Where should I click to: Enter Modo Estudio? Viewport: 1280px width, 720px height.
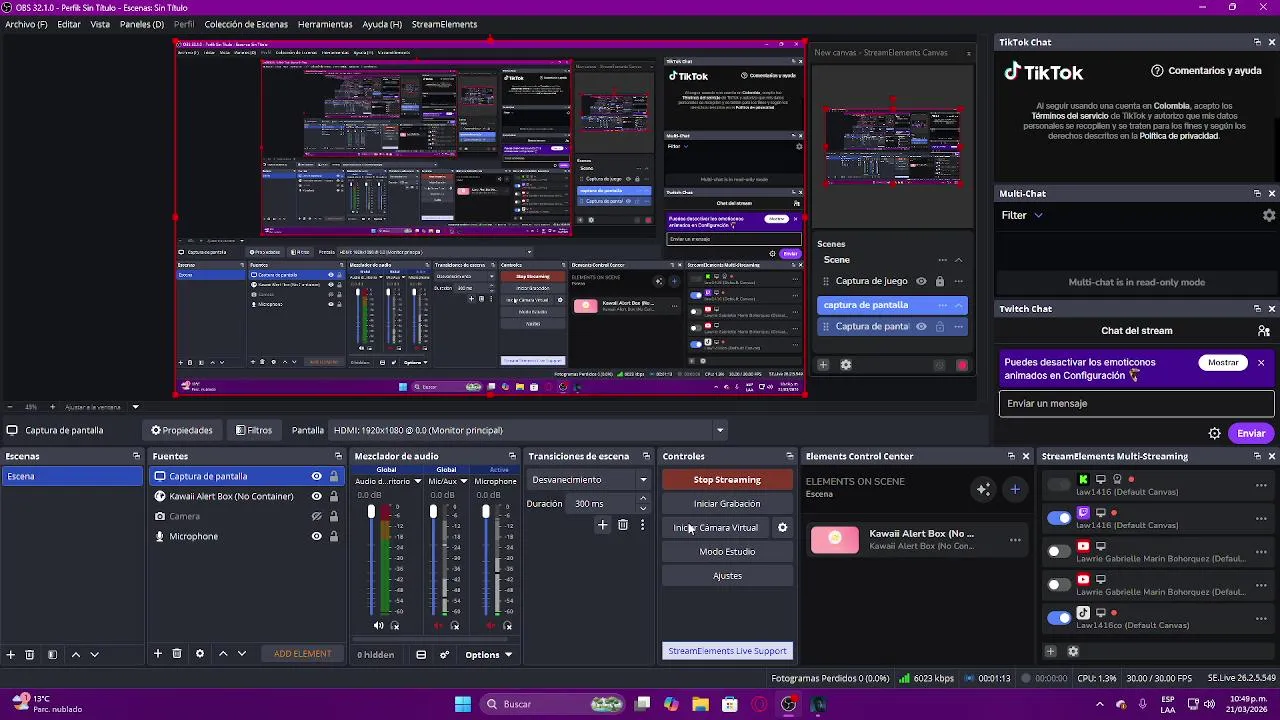pyautogui.click(x=727, y=552)
